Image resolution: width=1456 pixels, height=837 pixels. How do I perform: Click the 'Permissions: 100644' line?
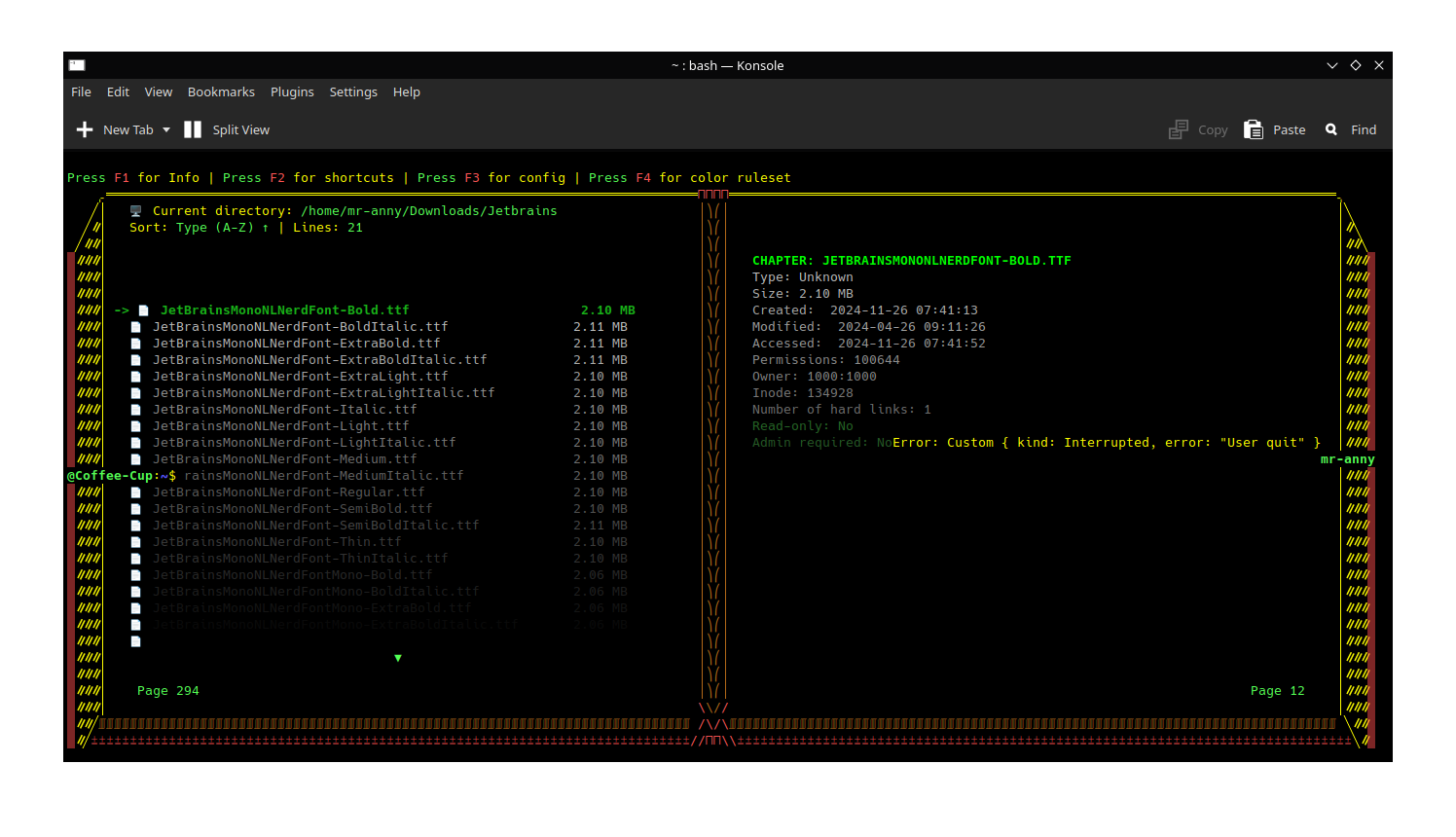pyautogui.click(x=826, y=360)
